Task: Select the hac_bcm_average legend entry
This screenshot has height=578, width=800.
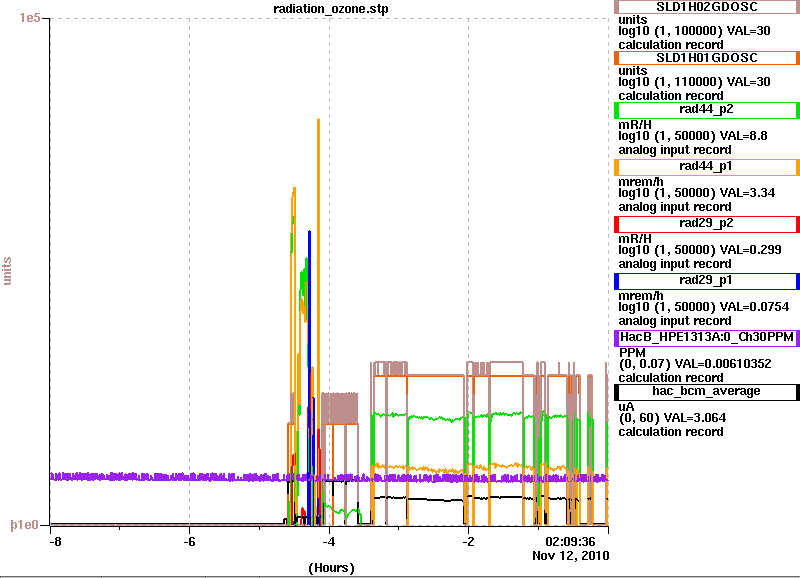Action: pyautogui.click(x=707, y=392)
